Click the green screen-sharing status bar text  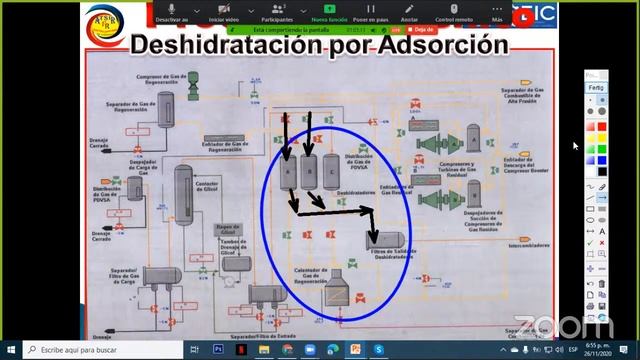pos(291,30)
